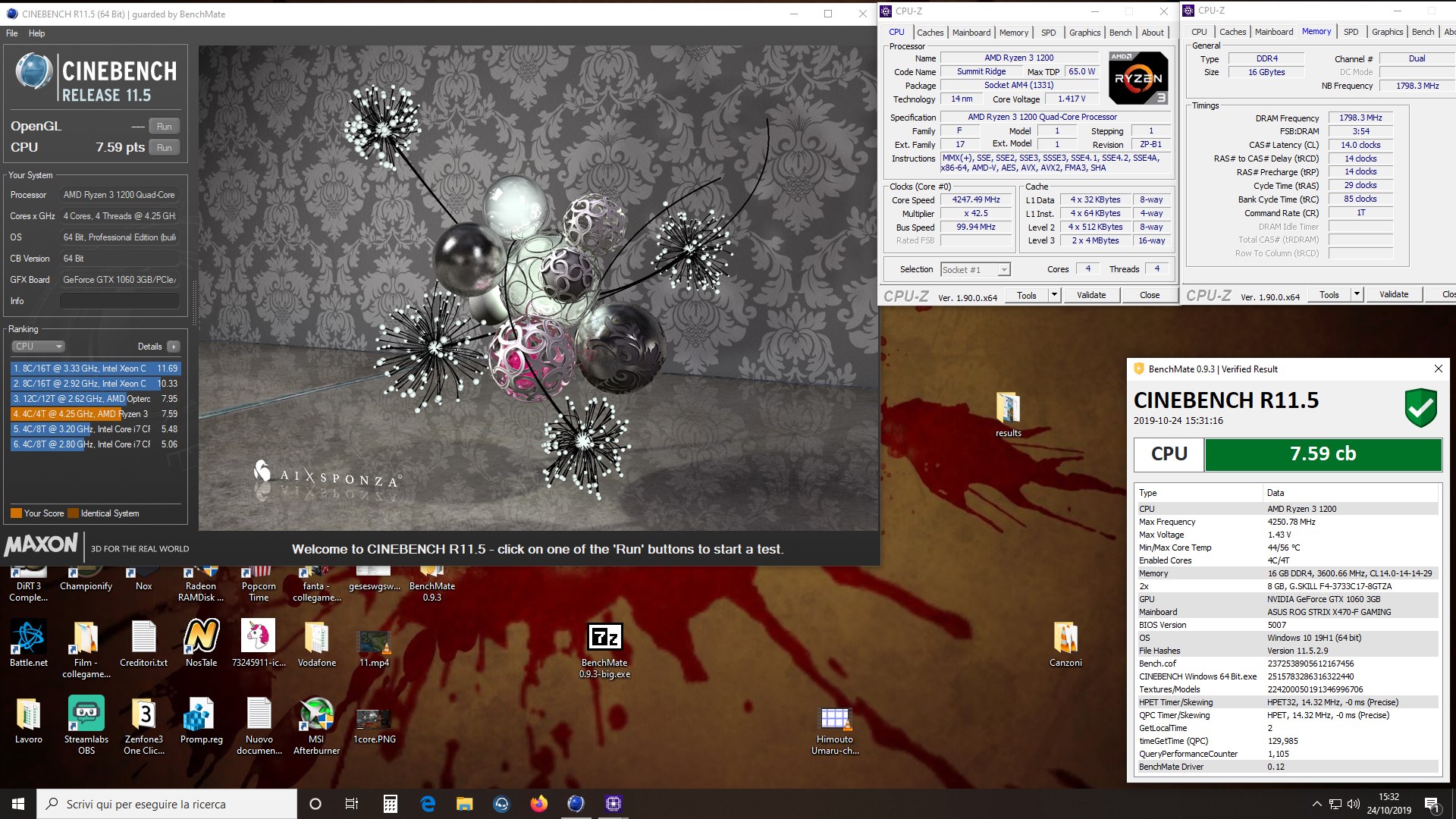Click the Cinebench Info input field
The height and width of the screenshot is (819, 1456).
120,301
